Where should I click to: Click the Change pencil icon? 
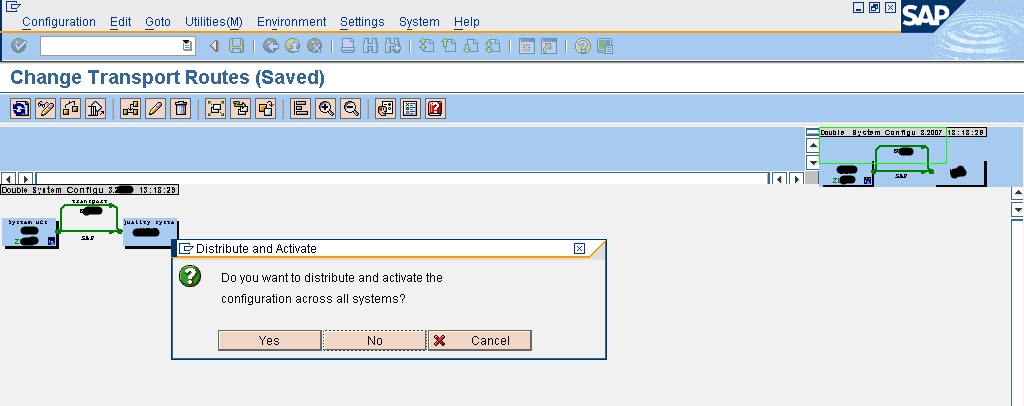[x=155, y=108]
